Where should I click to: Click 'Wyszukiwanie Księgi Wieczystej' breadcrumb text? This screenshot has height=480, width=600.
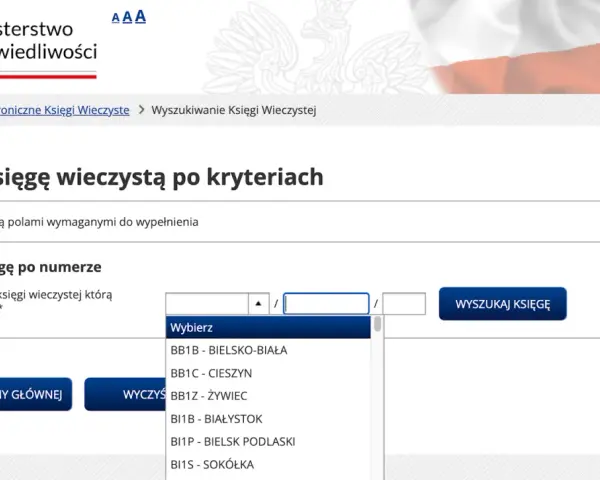pyautogui.click(x=234, y=110)
